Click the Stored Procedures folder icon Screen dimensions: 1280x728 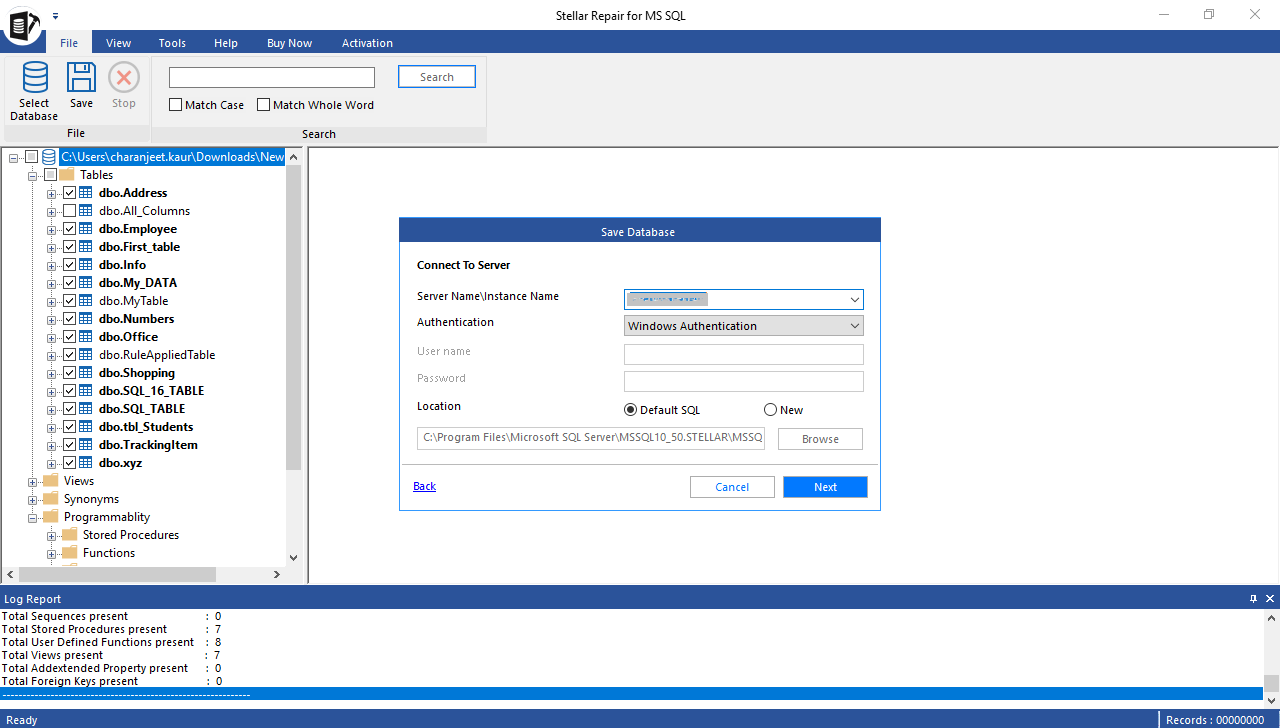tap(70, 535)
